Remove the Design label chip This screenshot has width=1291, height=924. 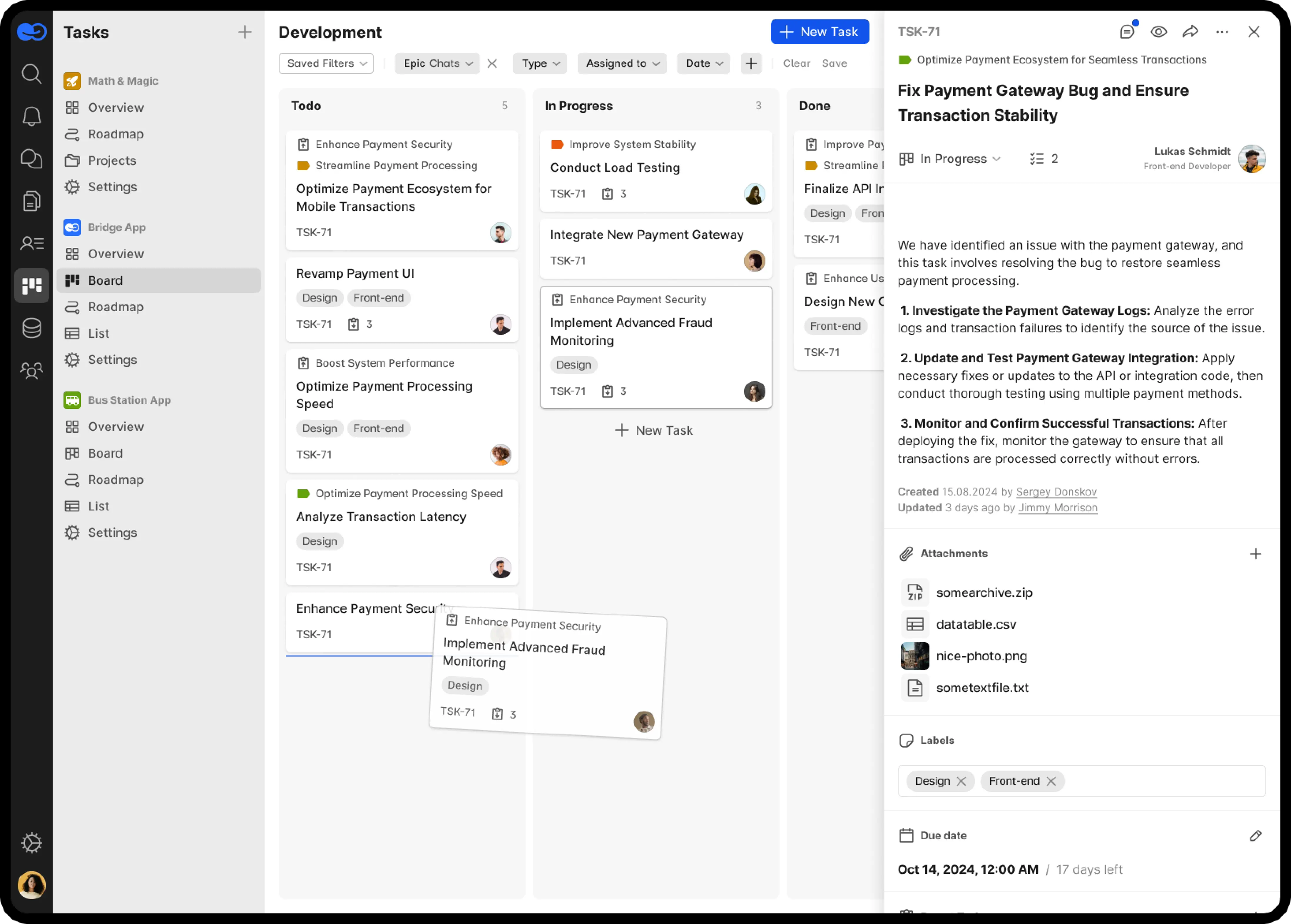pos(961,781)
